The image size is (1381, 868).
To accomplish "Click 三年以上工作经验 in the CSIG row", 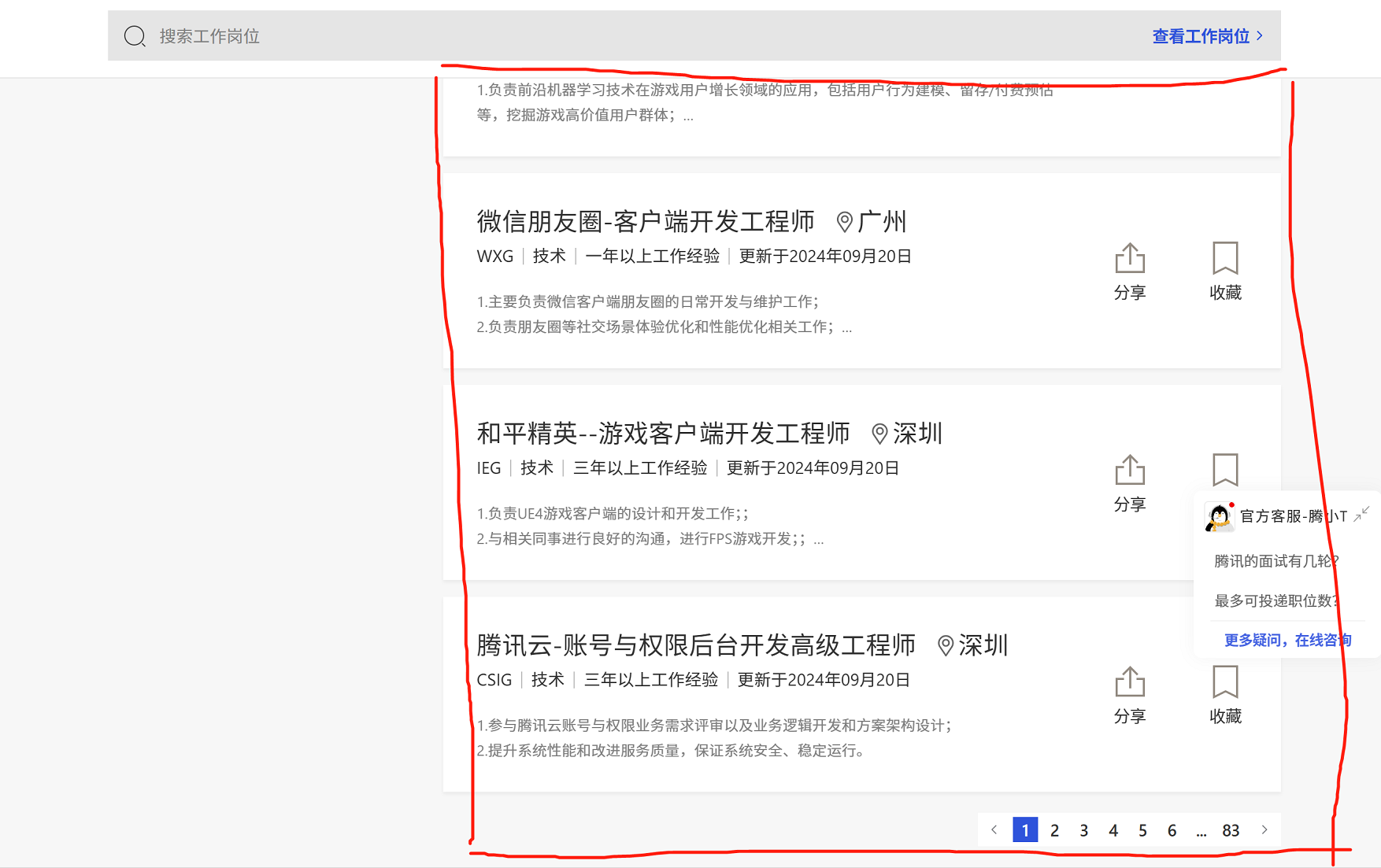I will click(651, 680).
